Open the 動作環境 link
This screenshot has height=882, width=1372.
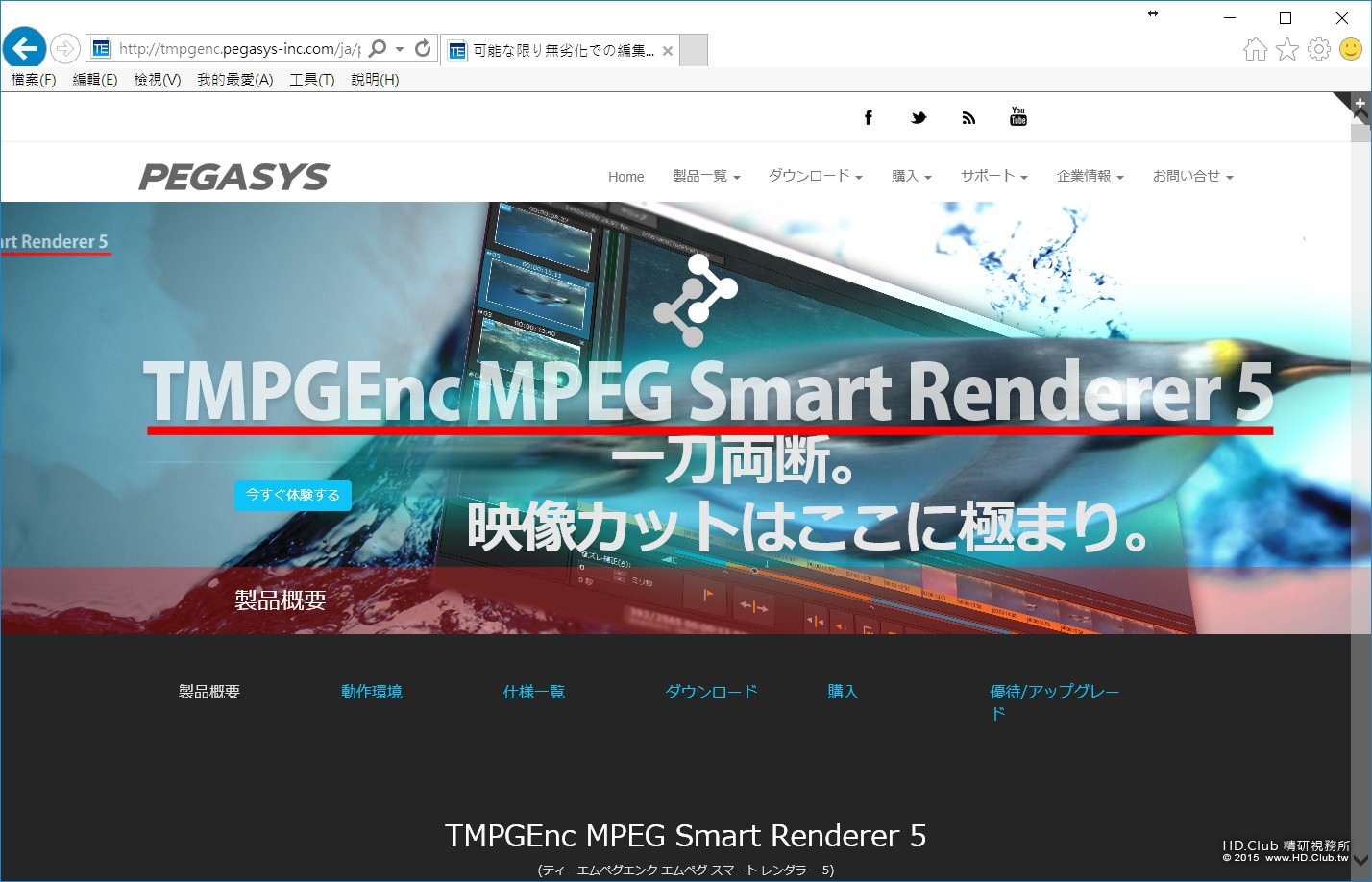click(x=372, y=692)
